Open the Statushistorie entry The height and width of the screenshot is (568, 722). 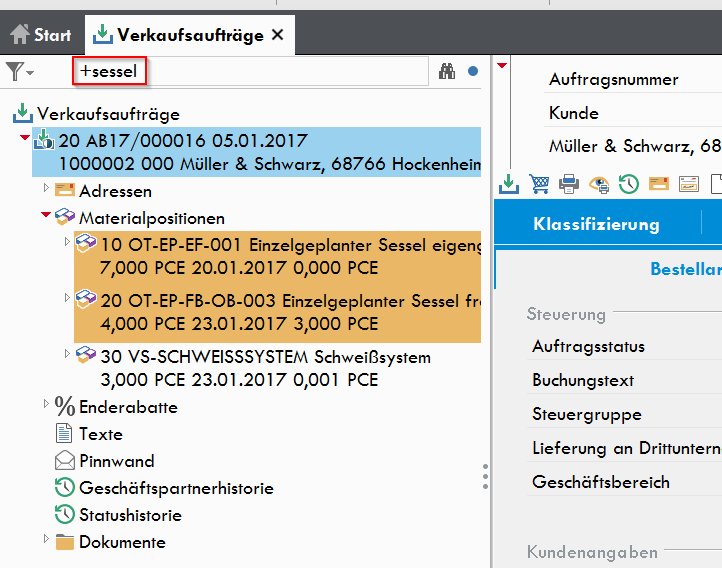click(x=130, y=515)
